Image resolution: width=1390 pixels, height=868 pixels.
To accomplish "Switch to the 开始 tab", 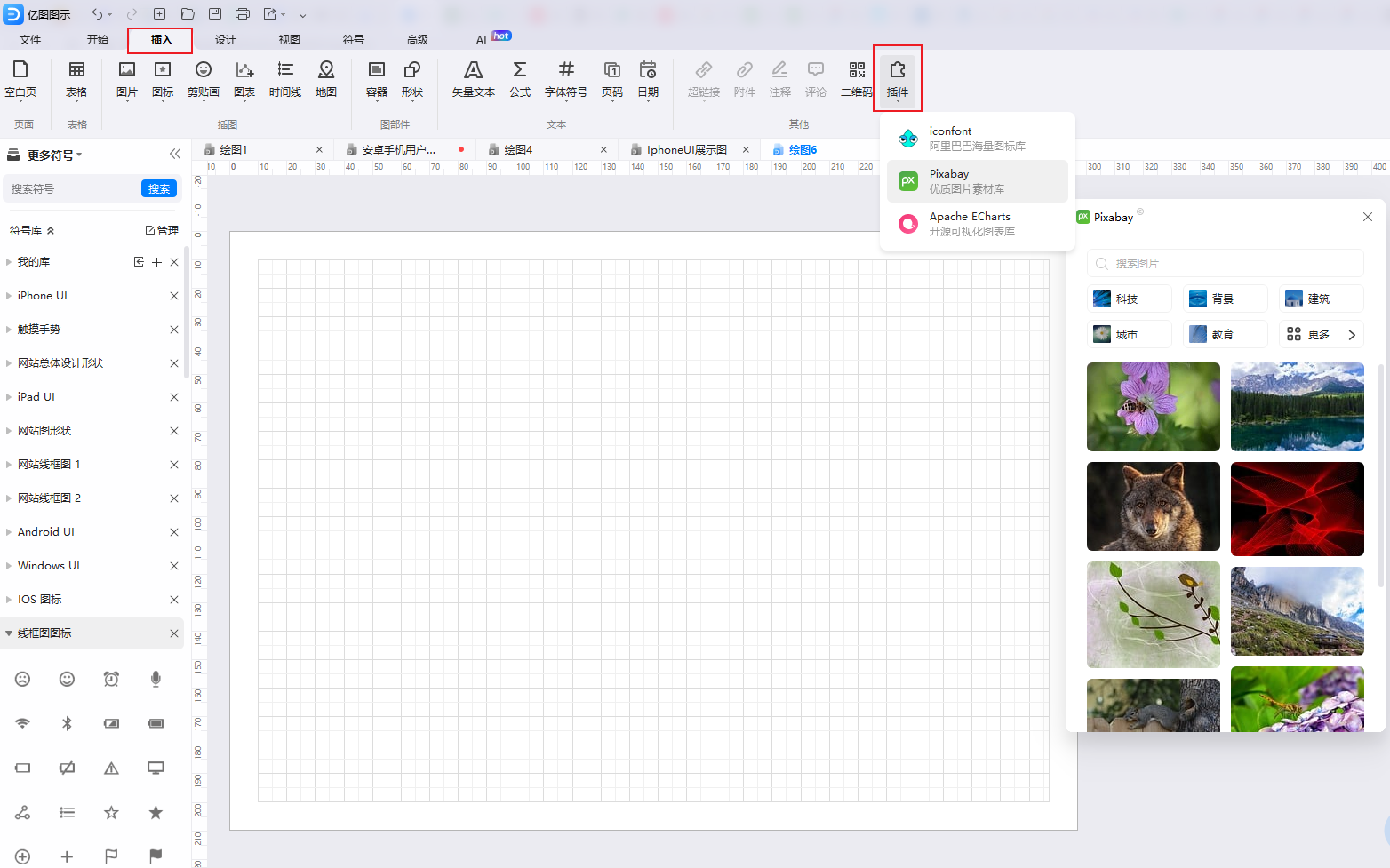I will pos(98,39).
